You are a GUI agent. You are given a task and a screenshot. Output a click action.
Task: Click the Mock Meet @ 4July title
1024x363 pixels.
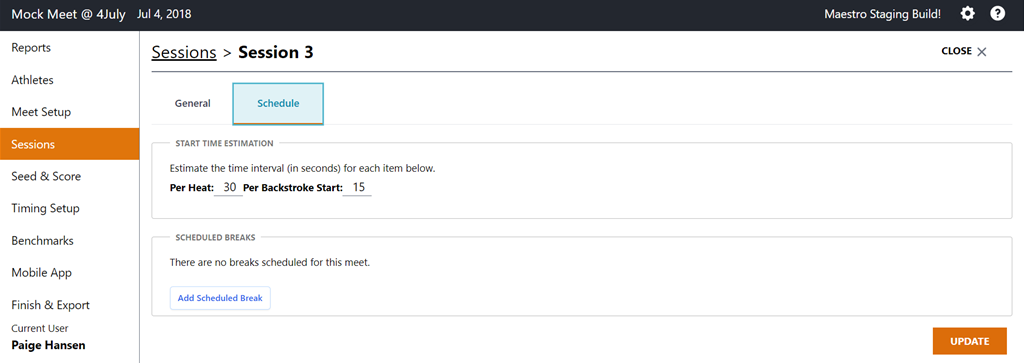click(69, 14)
